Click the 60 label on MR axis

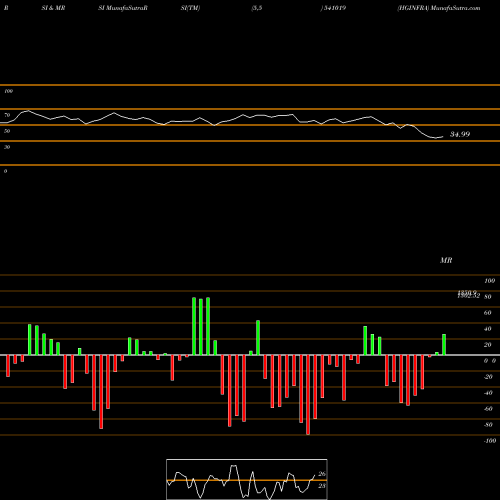pos(488,313)
